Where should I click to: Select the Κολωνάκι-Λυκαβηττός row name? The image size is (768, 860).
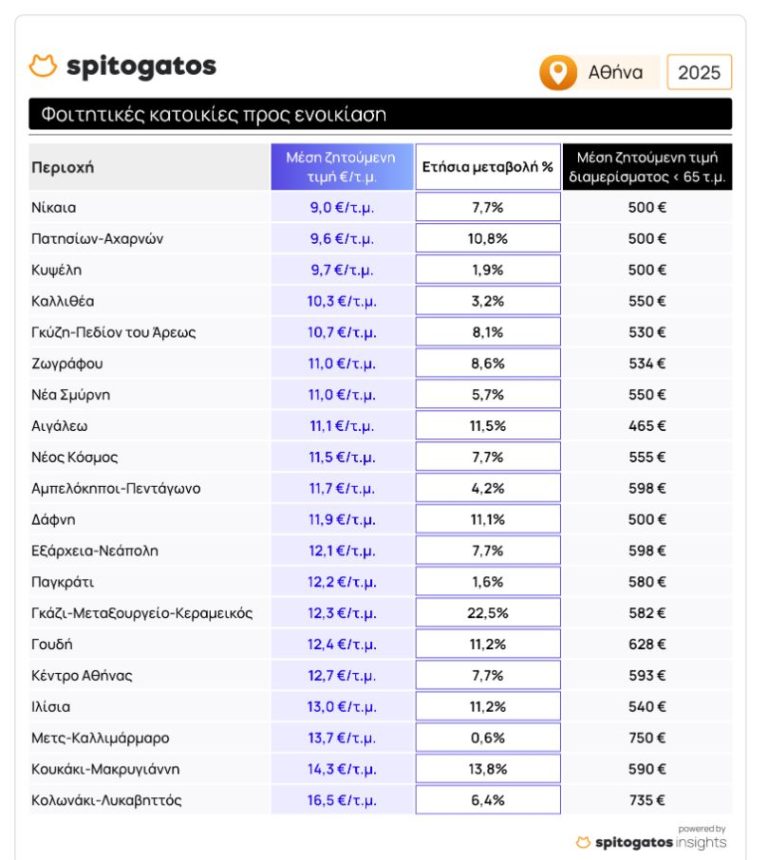click(x=106, y=800)
